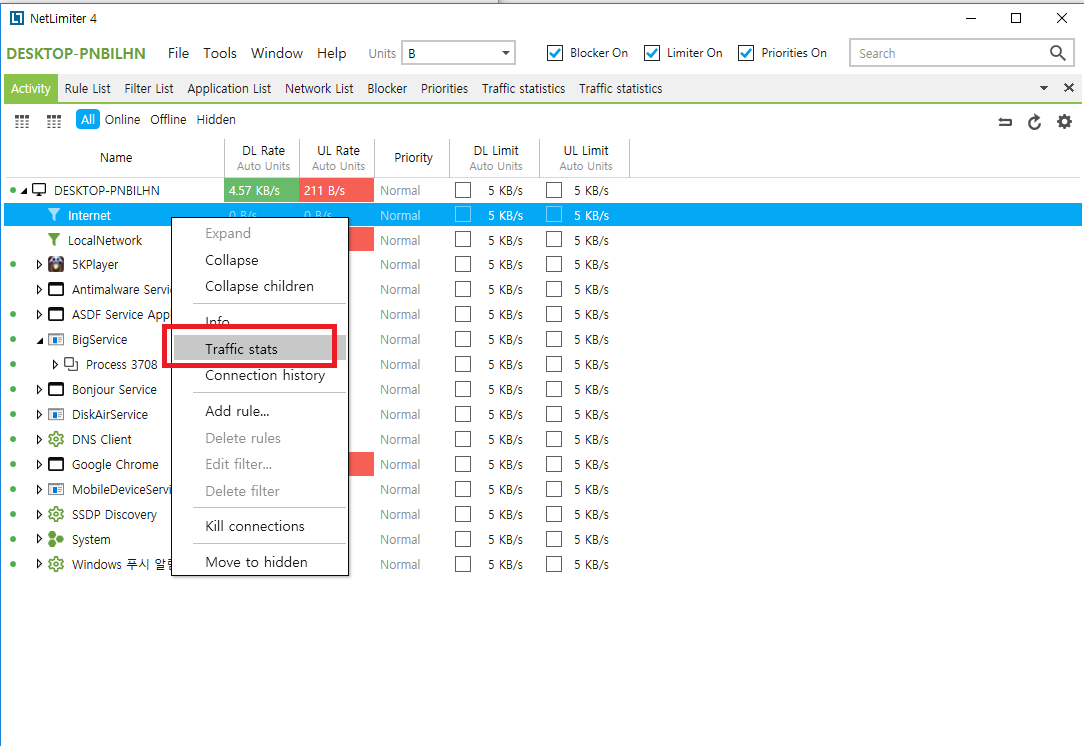Sort by the DL Rate column header

pos(263,158)
